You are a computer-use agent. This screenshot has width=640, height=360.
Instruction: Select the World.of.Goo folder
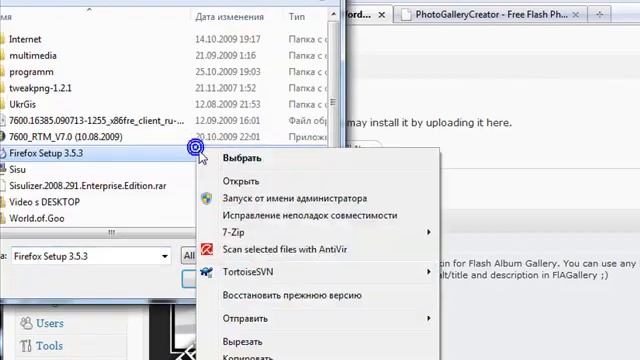pyautogui.click(x=98, y=218)
